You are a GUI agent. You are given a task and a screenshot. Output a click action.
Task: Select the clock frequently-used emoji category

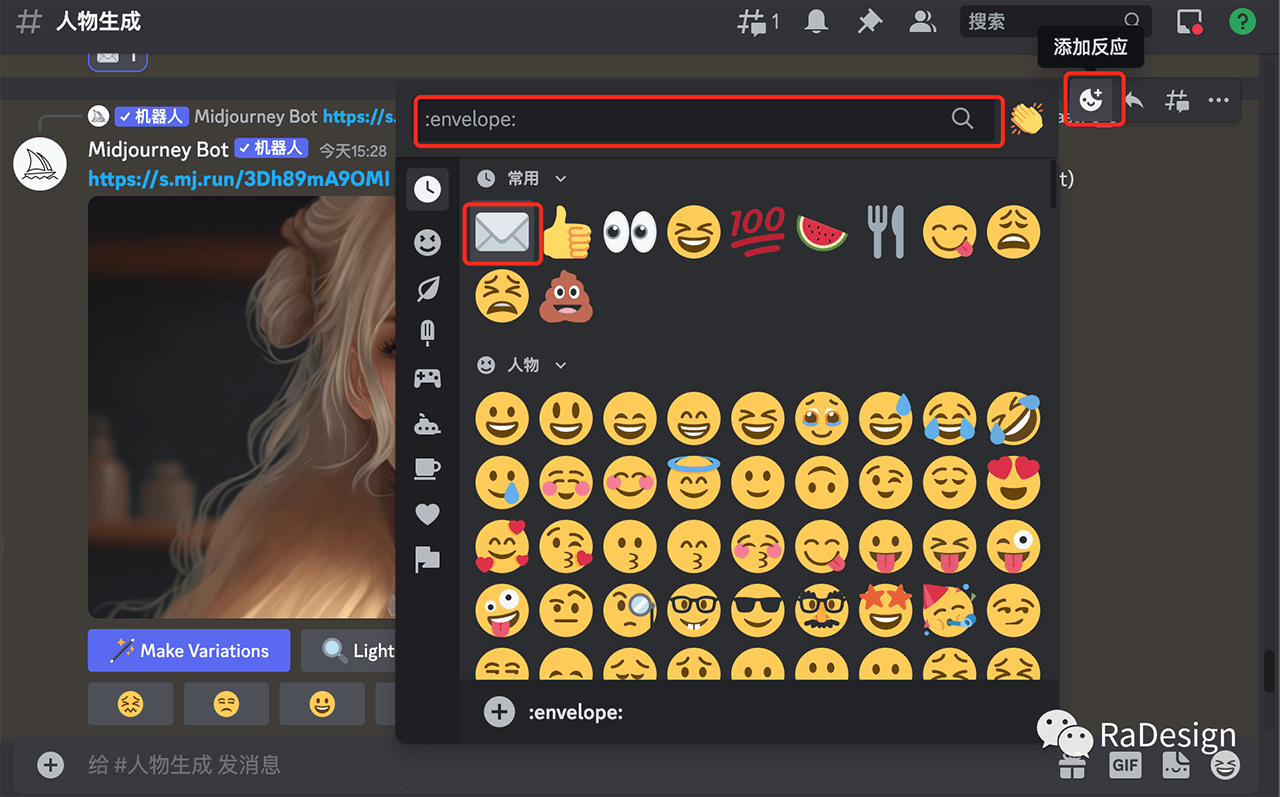(x=428, y=189)
